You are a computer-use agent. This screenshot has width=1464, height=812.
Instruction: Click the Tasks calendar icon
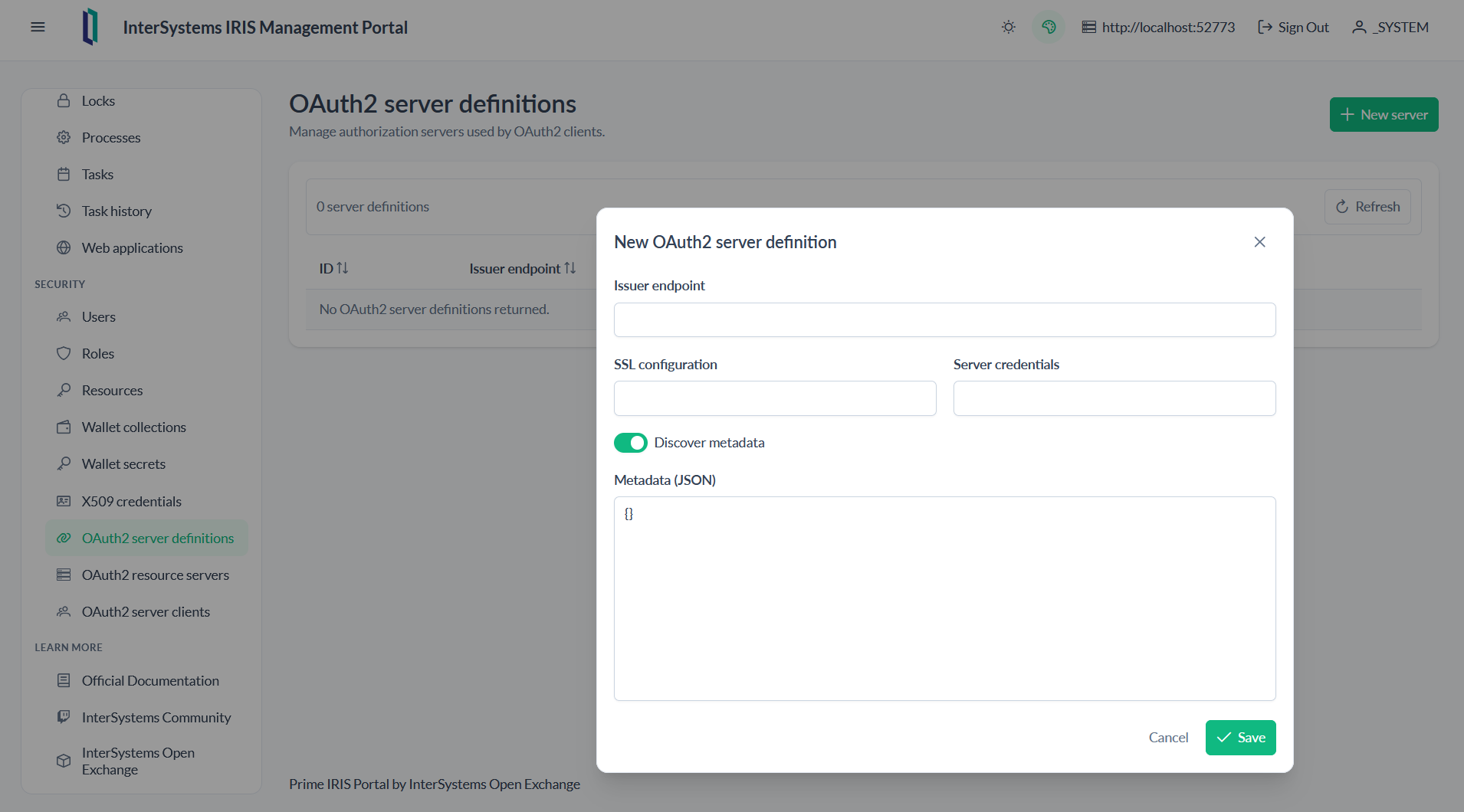click(x=64, y=175)
